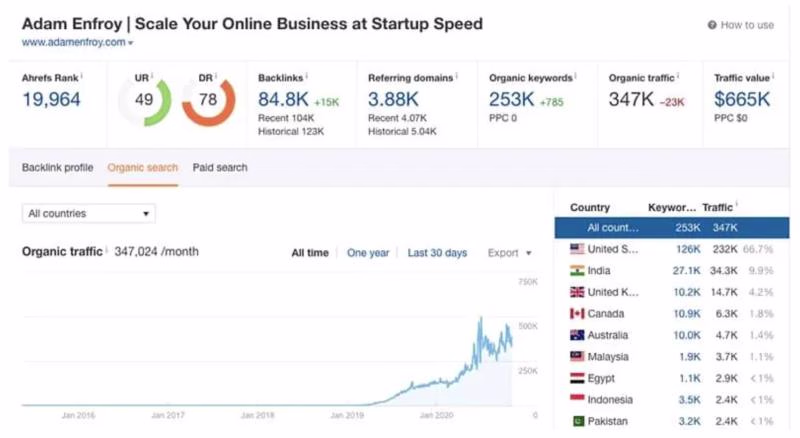The width and height of the screenshot is (800, 438).
Task: Click the United Kingdom flag icon
Action: (577, 292)
